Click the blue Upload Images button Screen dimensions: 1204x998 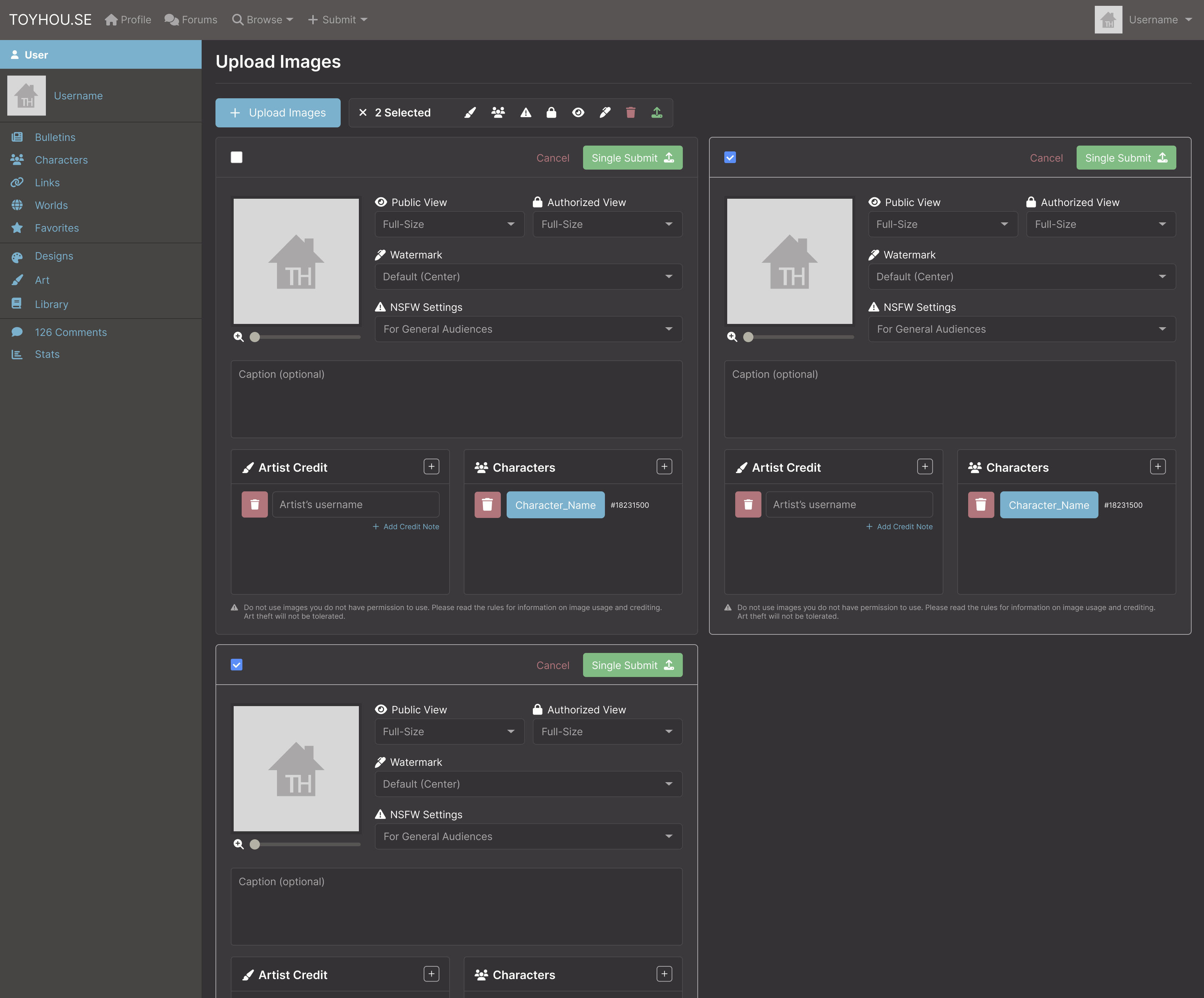(277, 113)
